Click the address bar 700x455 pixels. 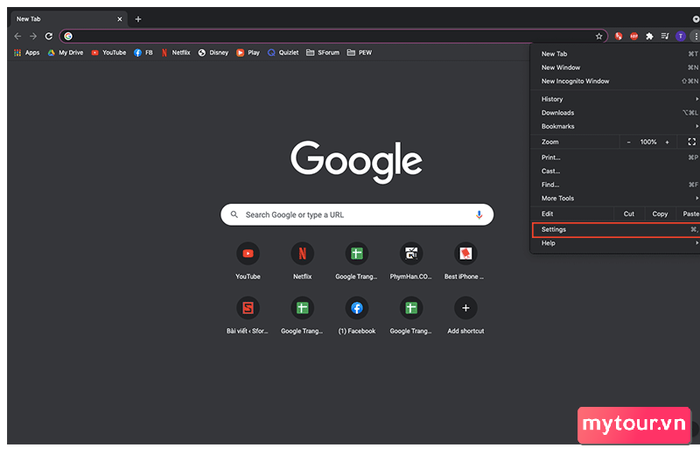pyautogui.click(x=333, y=36)
